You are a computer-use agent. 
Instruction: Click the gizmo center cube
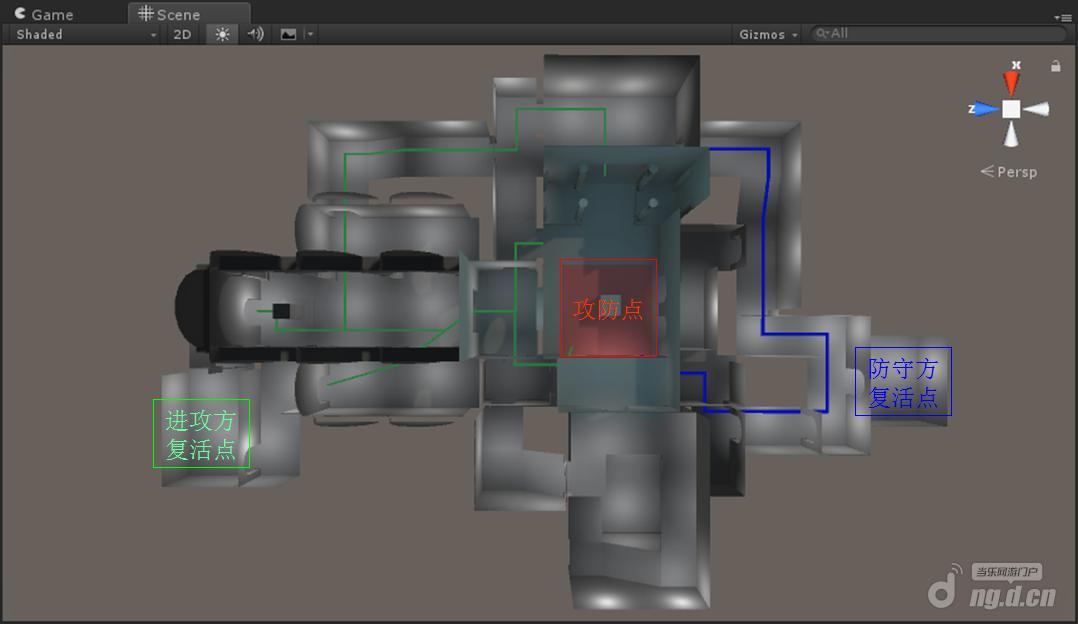(x=1012, y=109)
